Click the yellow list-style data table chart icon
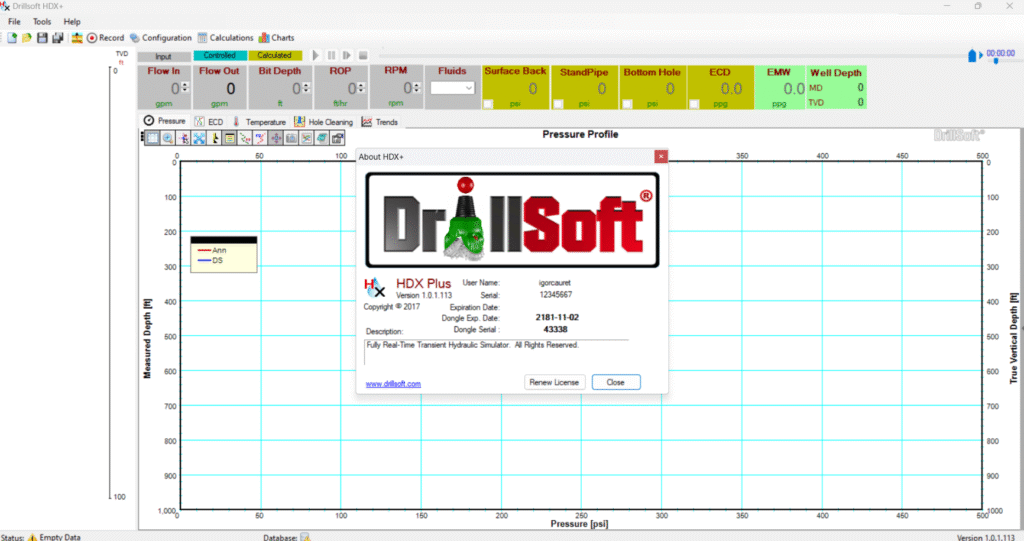 coord(230,138)
